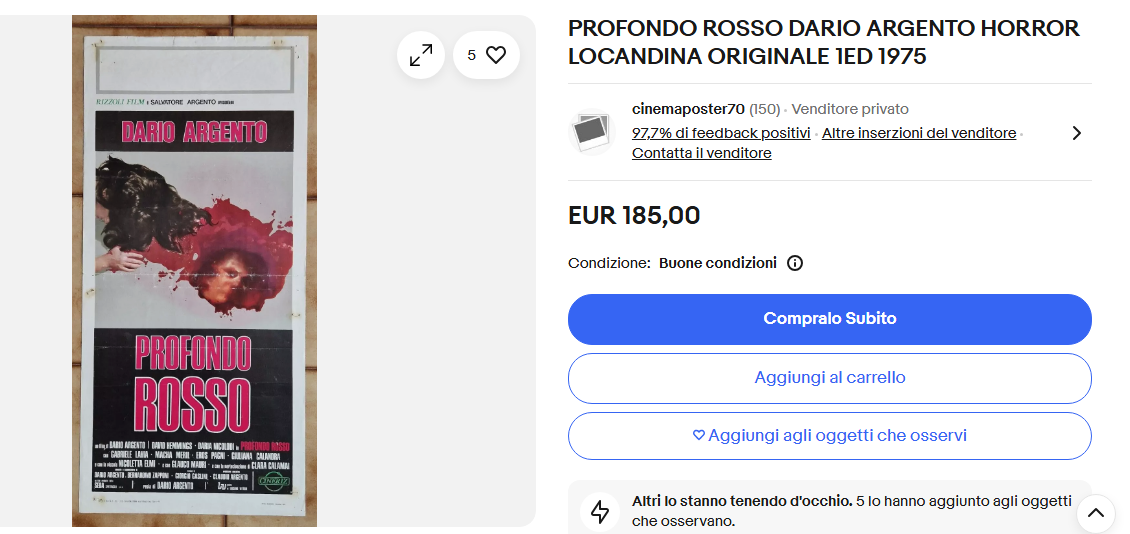
Task: Click Contatta il venditore
Action: (x=701, y=153)
